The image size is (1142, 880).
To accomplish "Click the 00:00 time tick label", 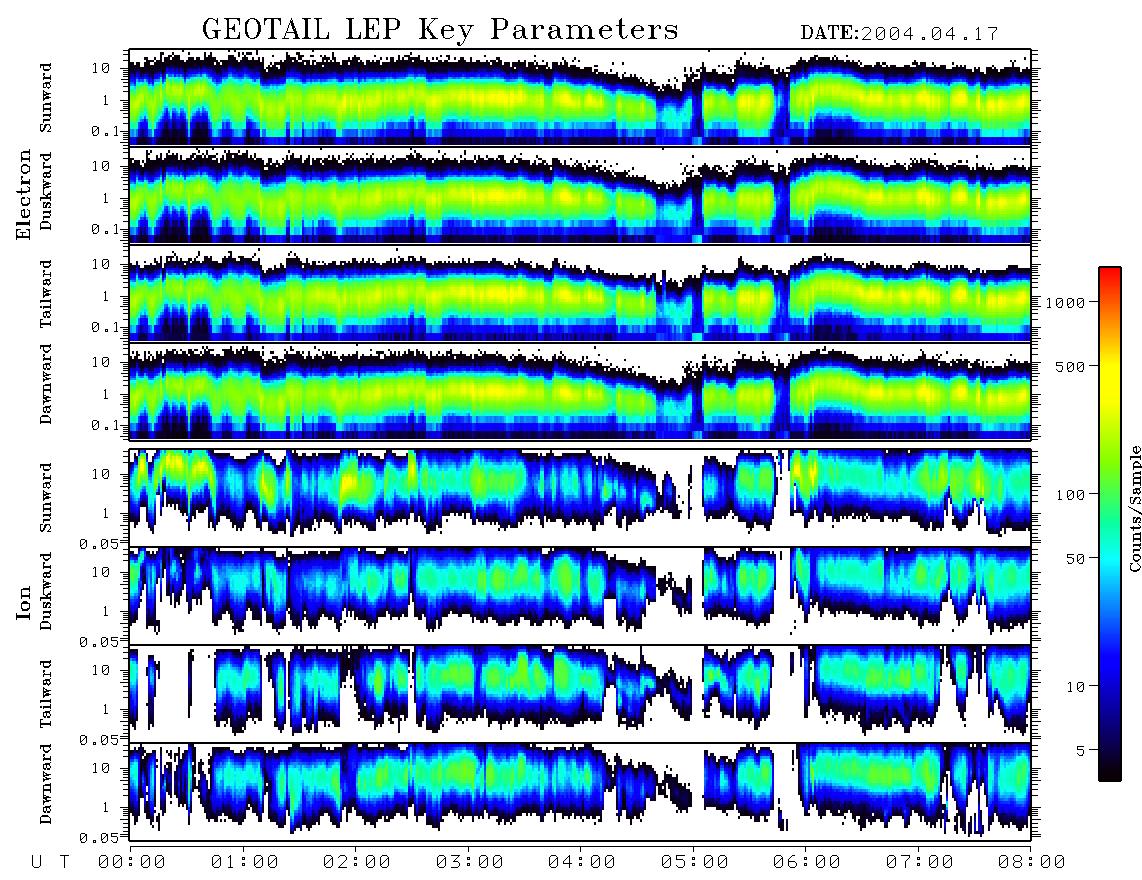I will point(132,862).
